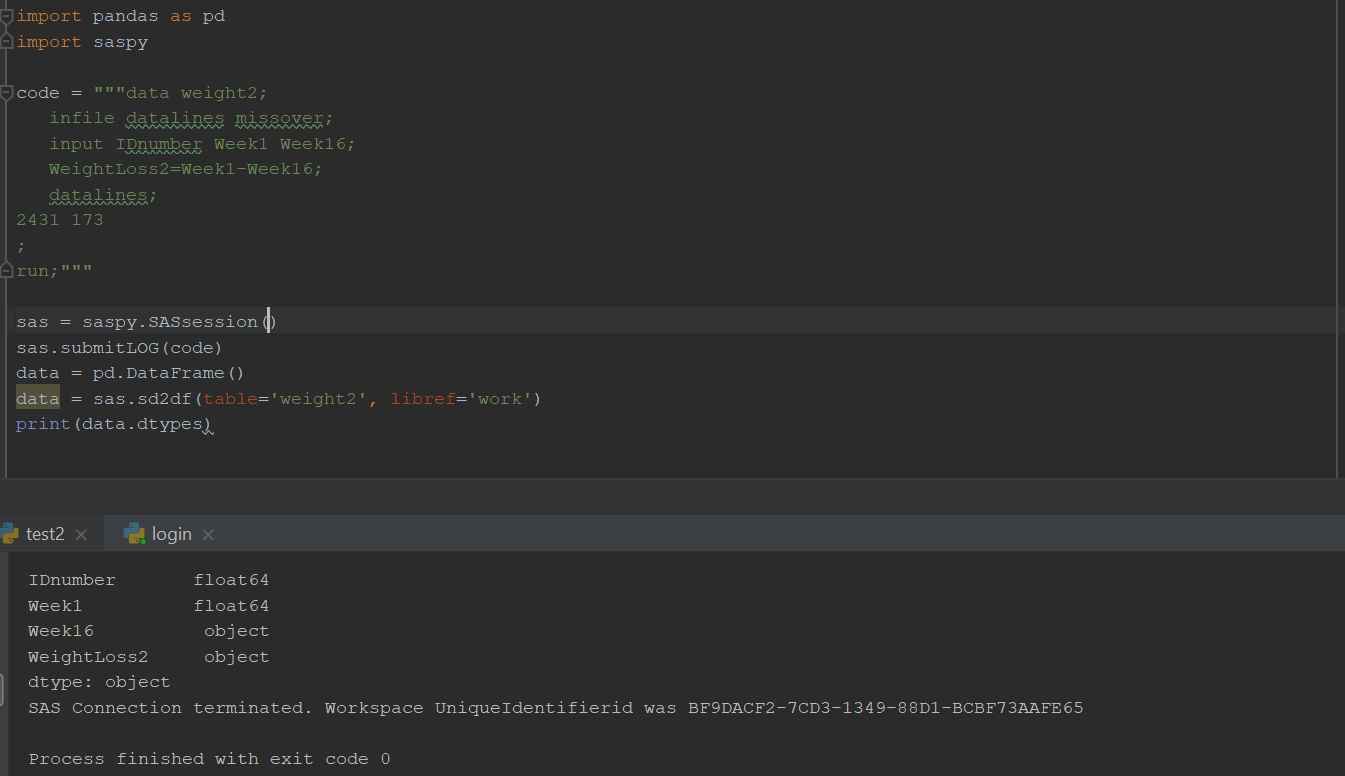Click the Python icon on the login tab
Viewport: 1345px width, 776px height.
point(134,533)
